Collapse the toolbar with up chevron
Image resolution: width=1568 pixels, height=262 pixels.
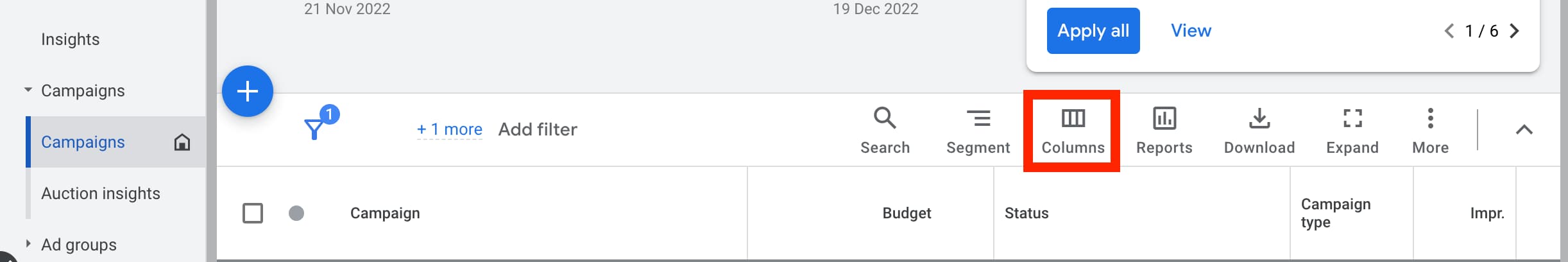click(x=1524, y=130)
